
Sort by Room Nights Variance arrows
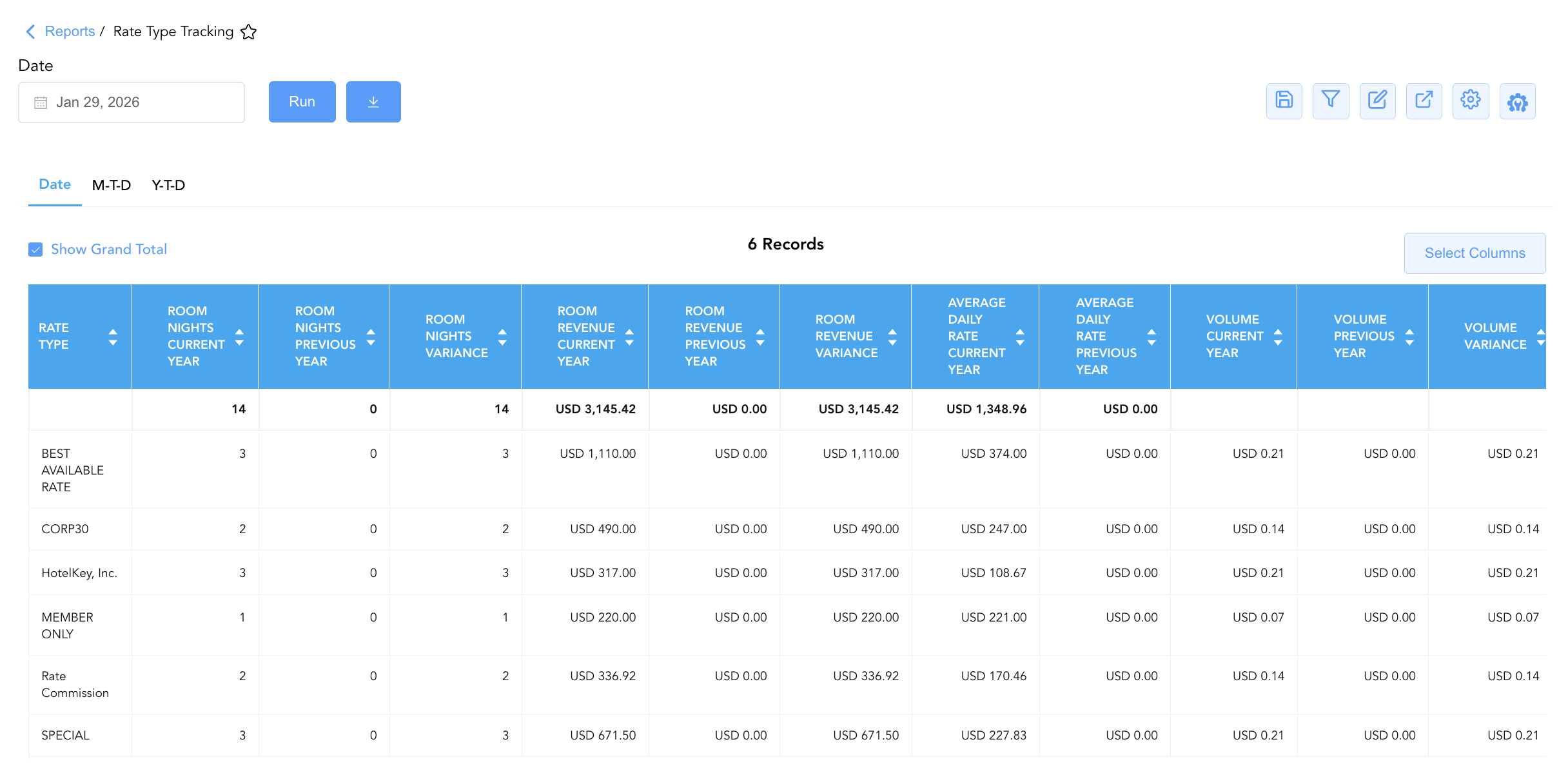coord(502,337)
